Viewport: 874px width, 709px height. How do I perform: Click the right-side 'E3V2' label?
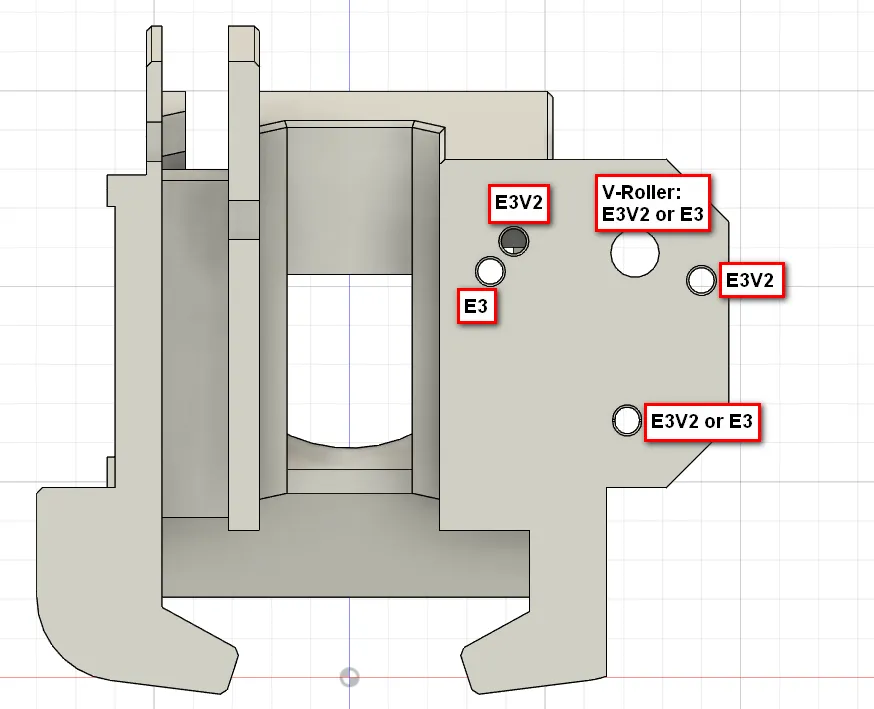click(x=750, y=281)
